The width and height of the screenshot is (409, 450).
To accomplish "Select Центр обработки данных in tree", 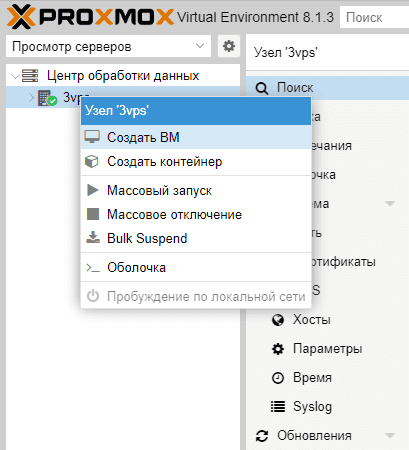I will point(123,76).
